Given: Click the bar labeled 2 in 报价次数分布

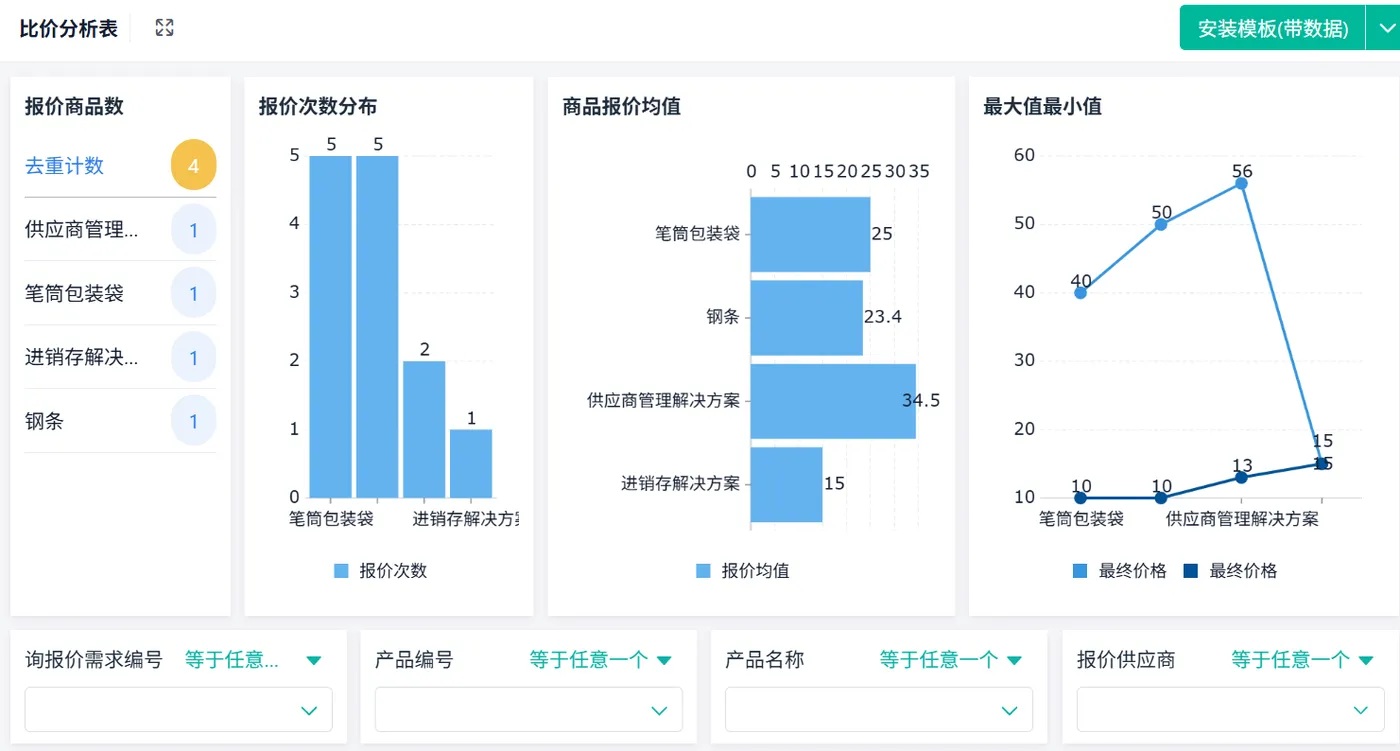Looking at the screenshot, I should click(x=424, y=429).
